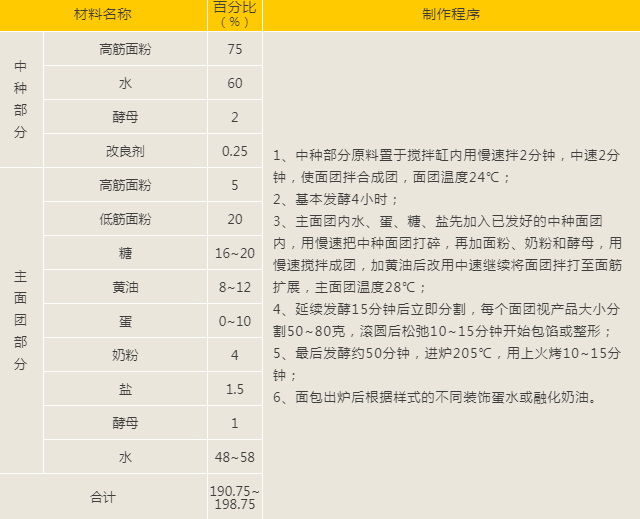This screenshot has height=519, width=640.
Task: Click 酵母 in the row with 2
Action: (x=125, y=117)
